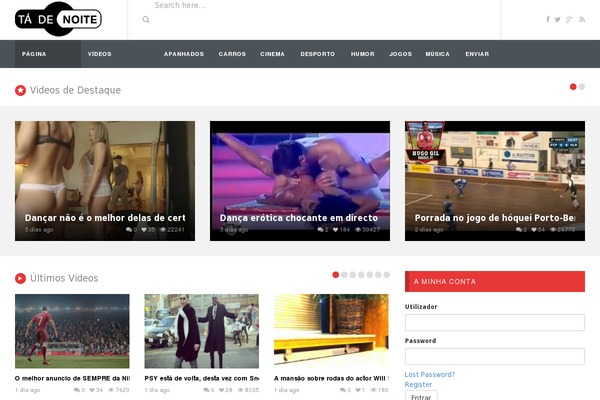This screenshot has width=600, height=400.
Task: Click the Google Plus icon
Action: click(569, 19)
